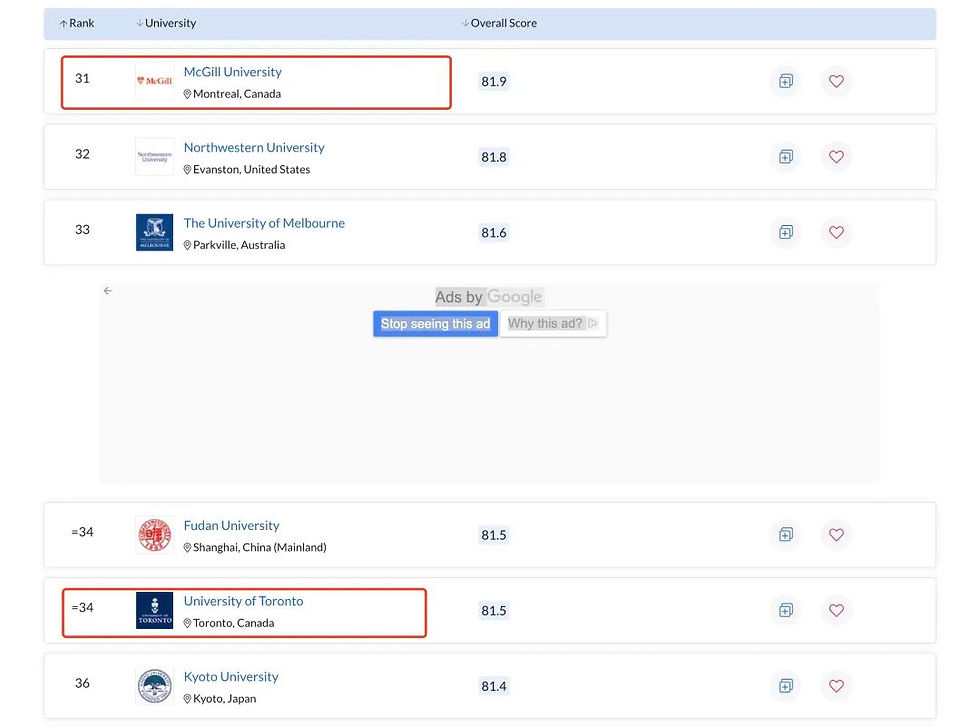This screenshot has height=727, width=980.
Task: Add University of Toronto to compare list
Action: [786, 610]
